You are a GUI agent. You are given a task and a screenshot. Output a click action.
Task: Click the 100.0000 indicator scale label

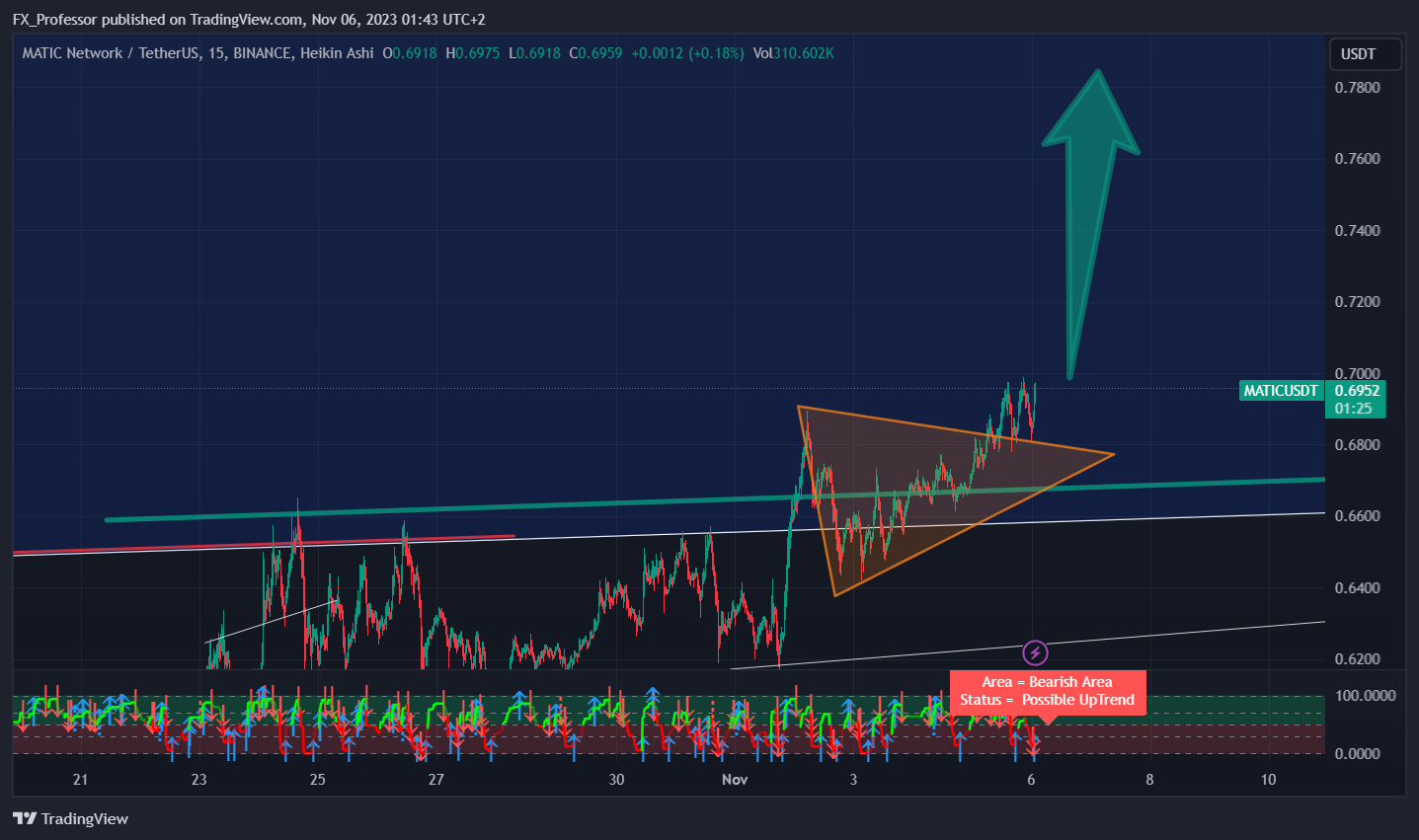1365,696
